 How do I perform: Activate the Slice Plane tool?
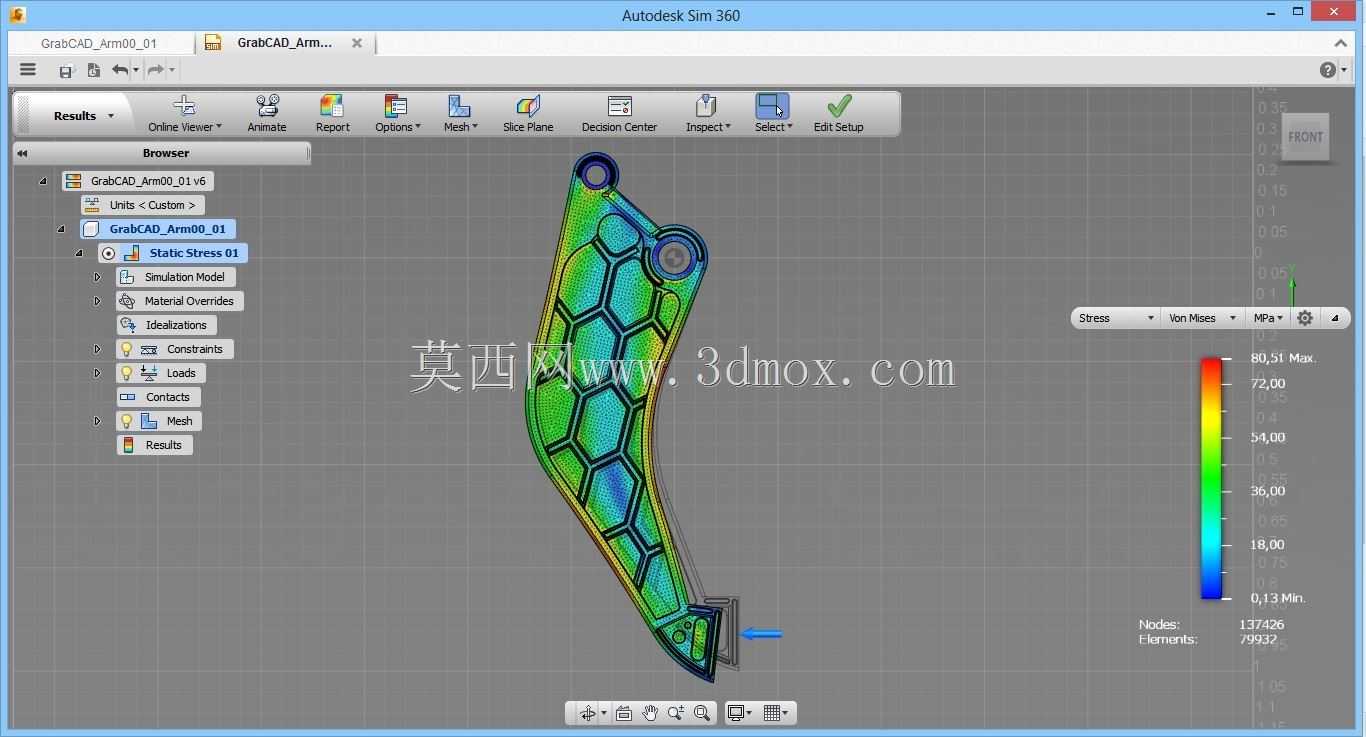tap(528, 114)
